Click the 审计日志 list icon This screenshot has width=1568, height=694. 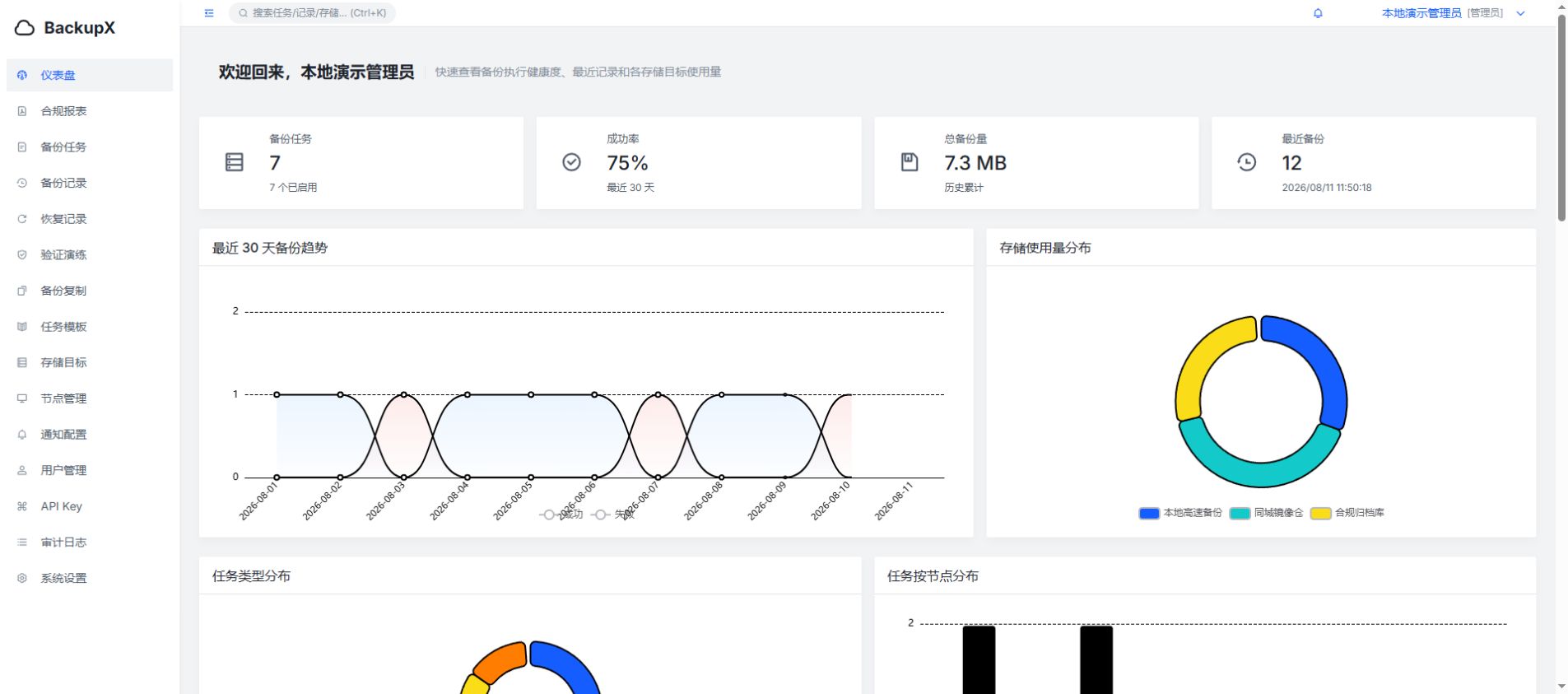(x=22, y=543)
